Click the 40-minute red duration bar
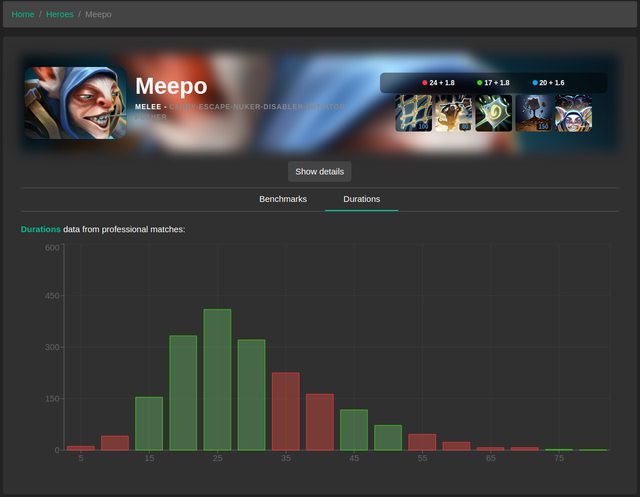 click(320, 422)
